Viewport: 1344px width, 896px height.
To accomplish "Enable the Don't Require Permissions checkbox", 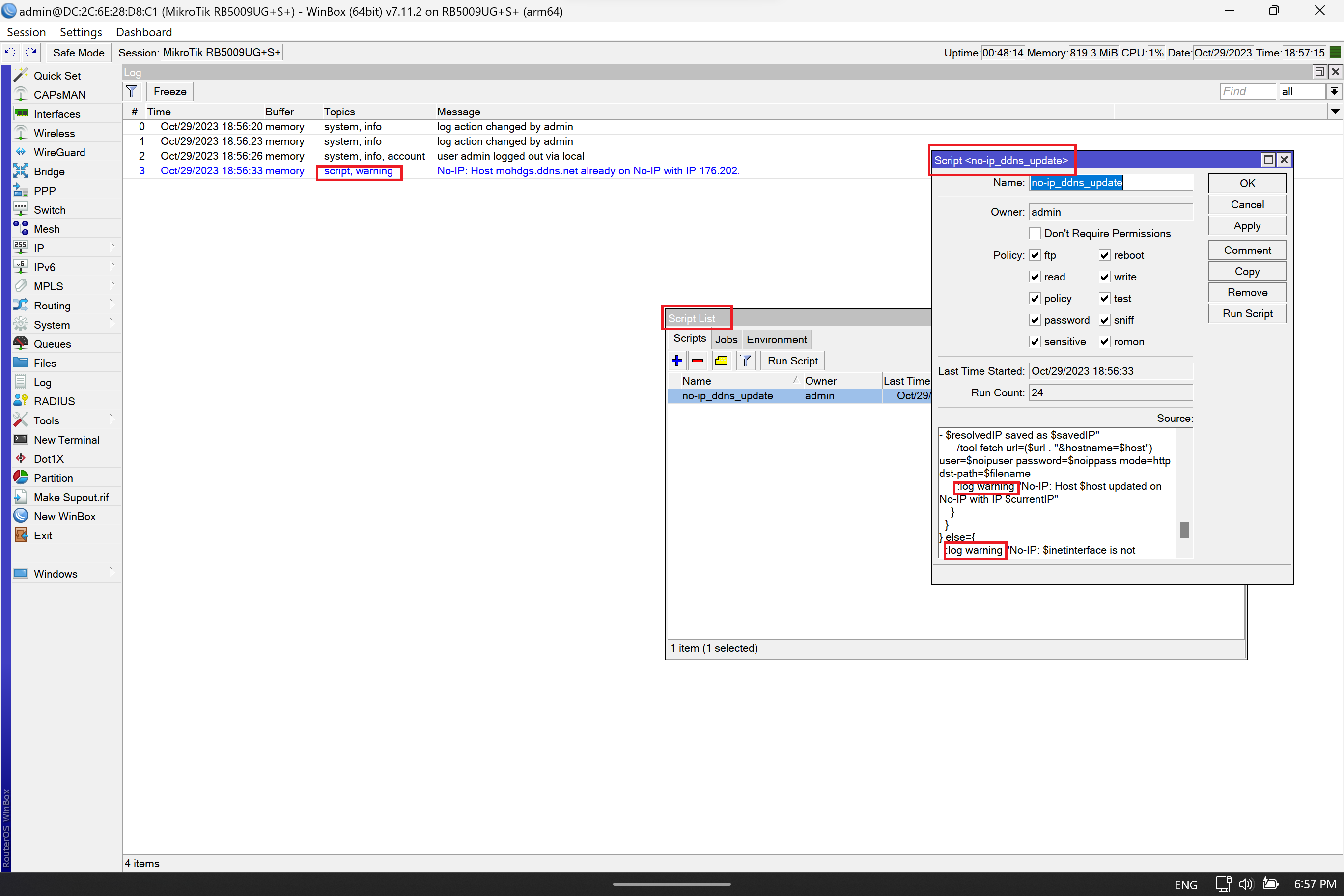I will pos(1035,233).
